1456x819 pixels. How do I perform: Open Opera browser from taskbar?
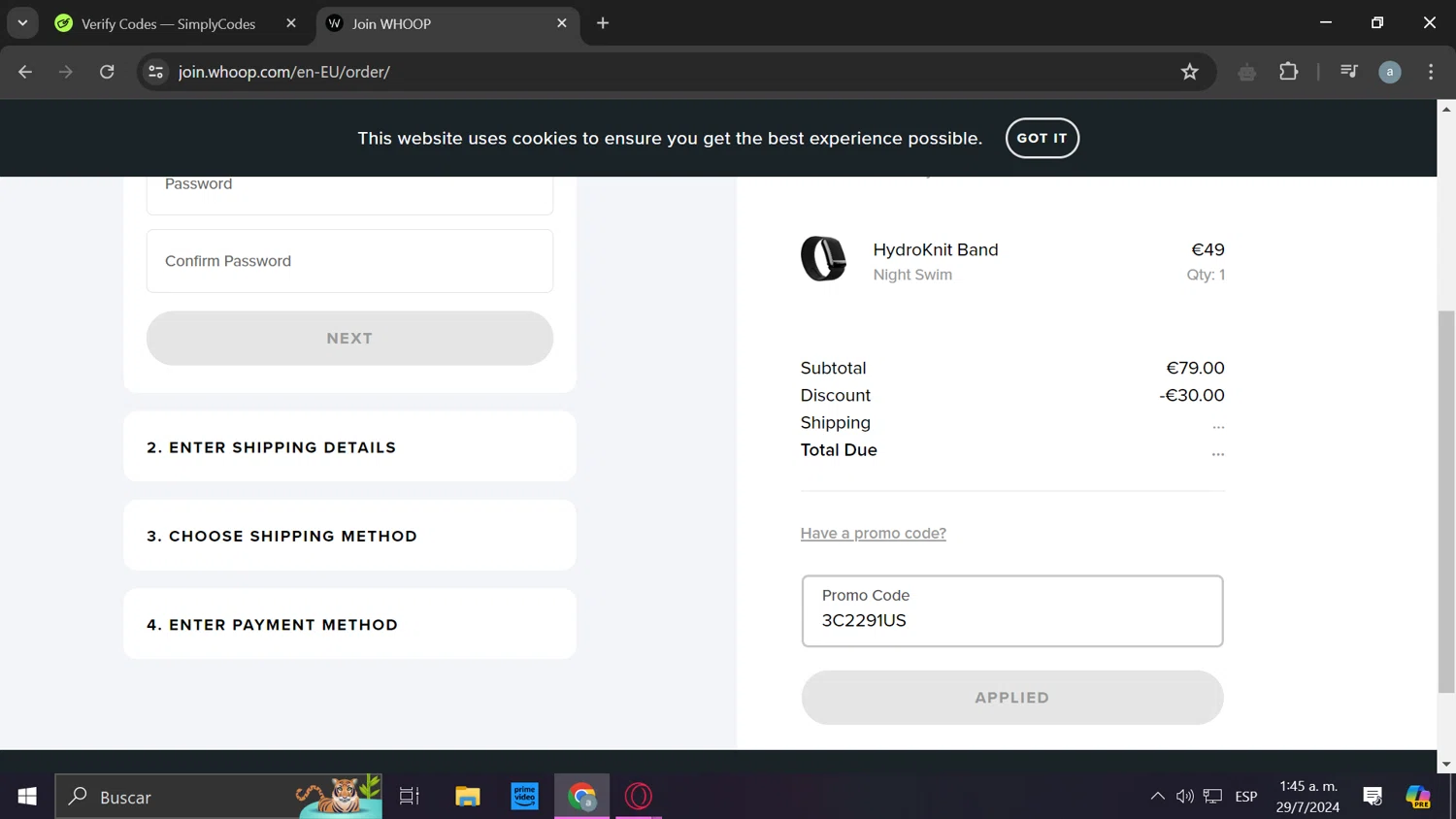(x=639, y=797)
